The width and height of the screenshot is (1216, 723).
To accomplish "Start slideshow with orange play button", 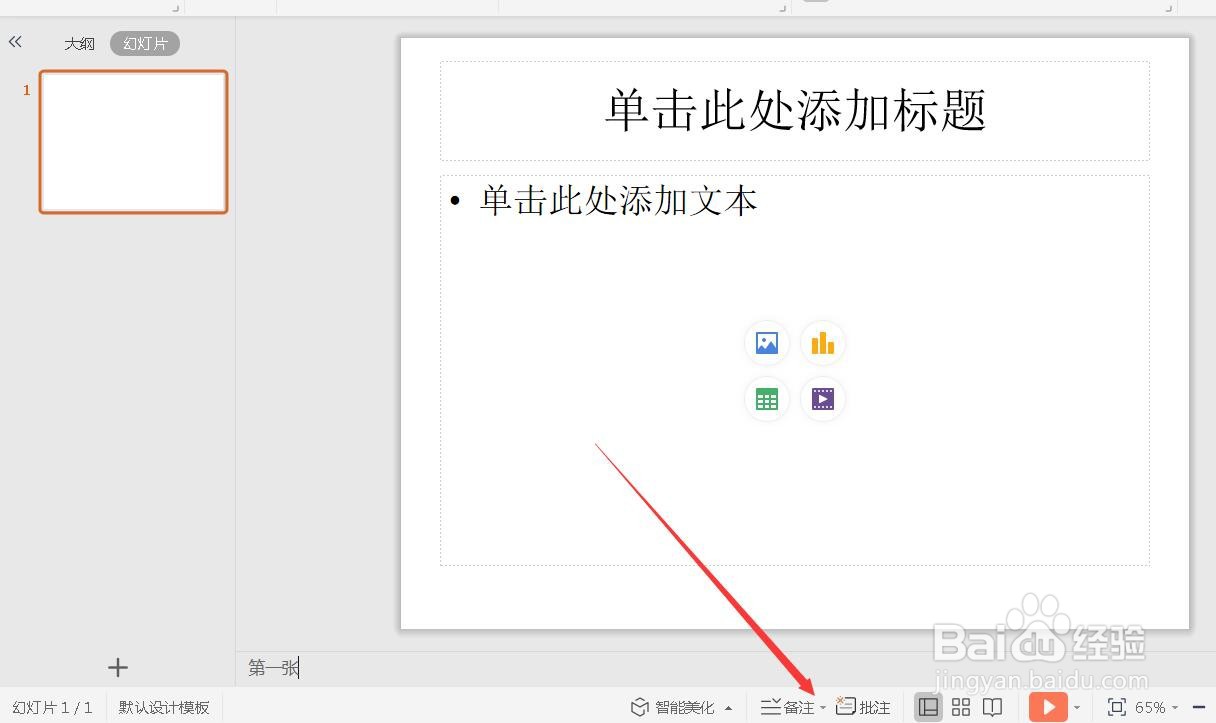I will click(x=1048, y=707).
